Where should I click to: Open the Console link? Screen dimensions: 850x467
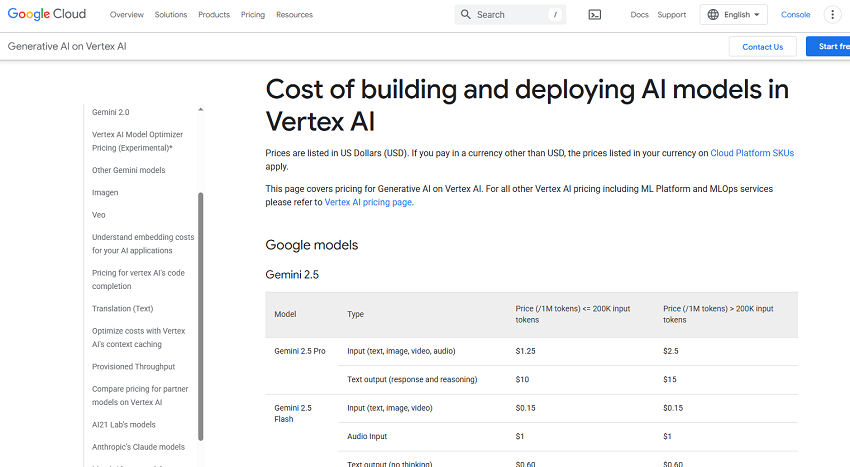[795, 15]
